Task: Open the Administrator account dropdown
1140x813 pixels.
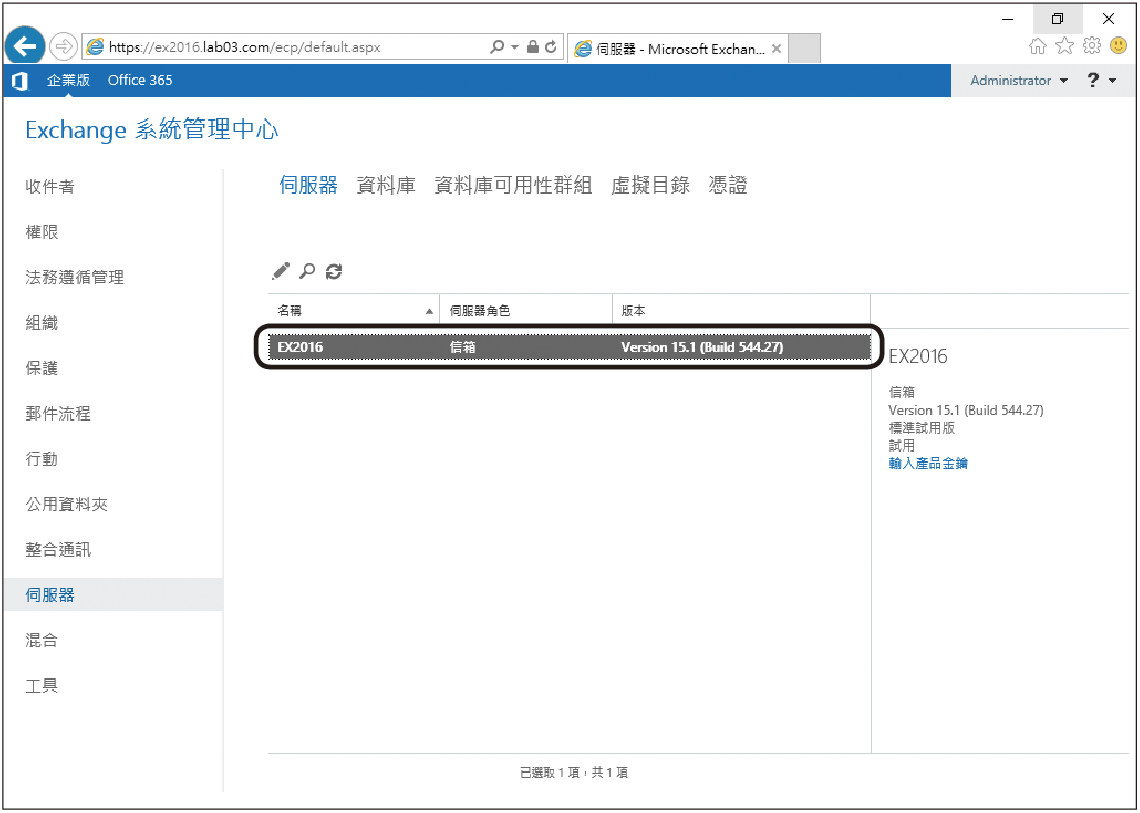Action: click(x=1019, y=81)
